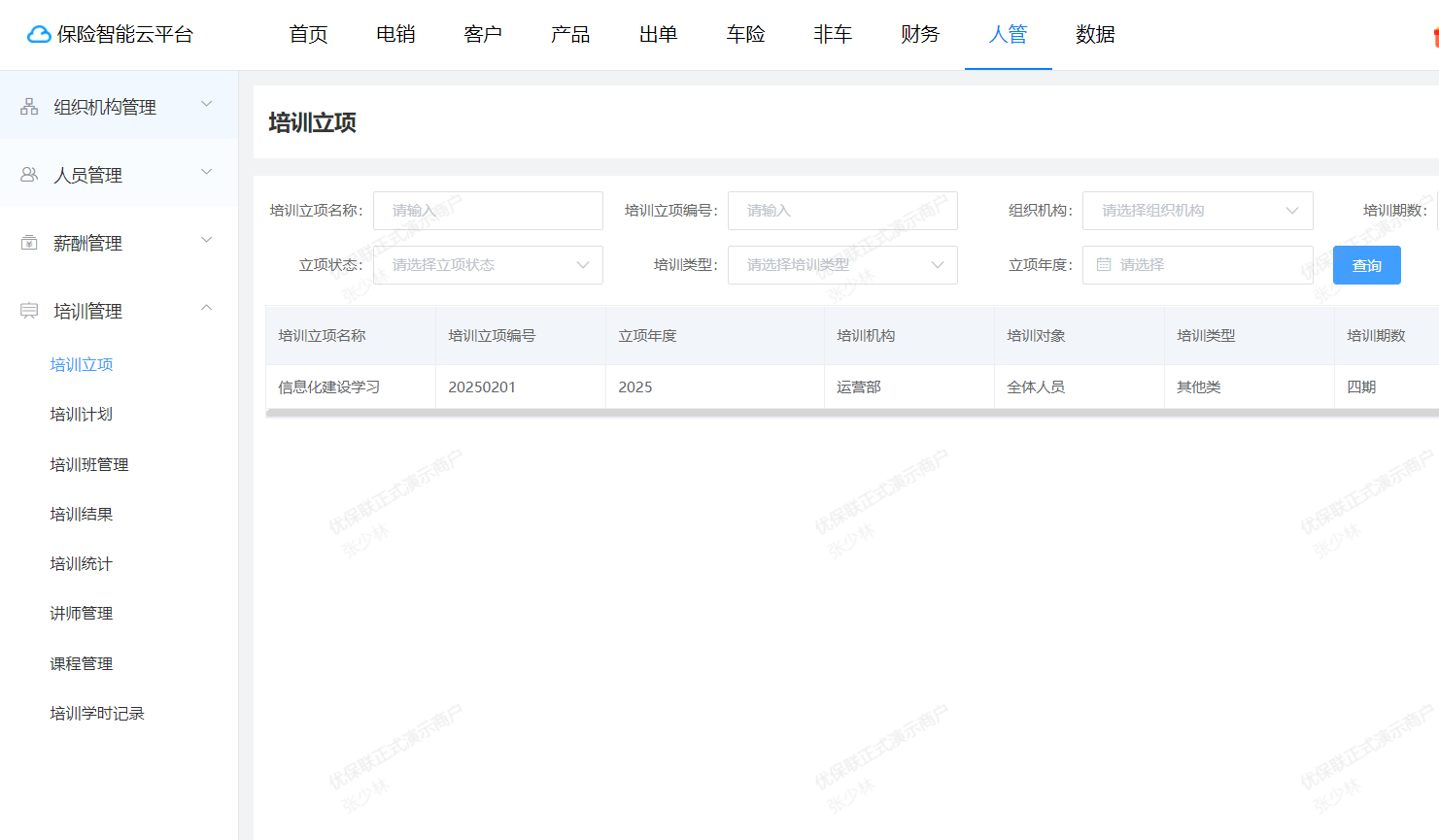Viewport: 1439px width, 840px height.
Task: Switch to the 数据 top tab
Action: [1096, 34]
